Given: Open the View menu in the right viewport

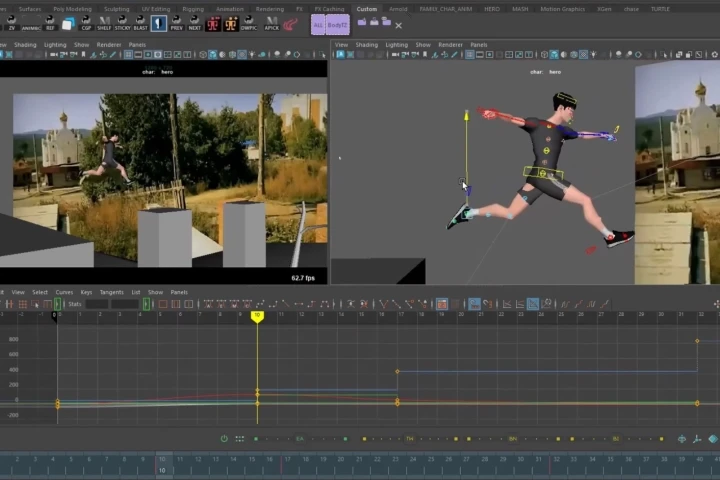Looking at the screenshot, I should point(341,45).
